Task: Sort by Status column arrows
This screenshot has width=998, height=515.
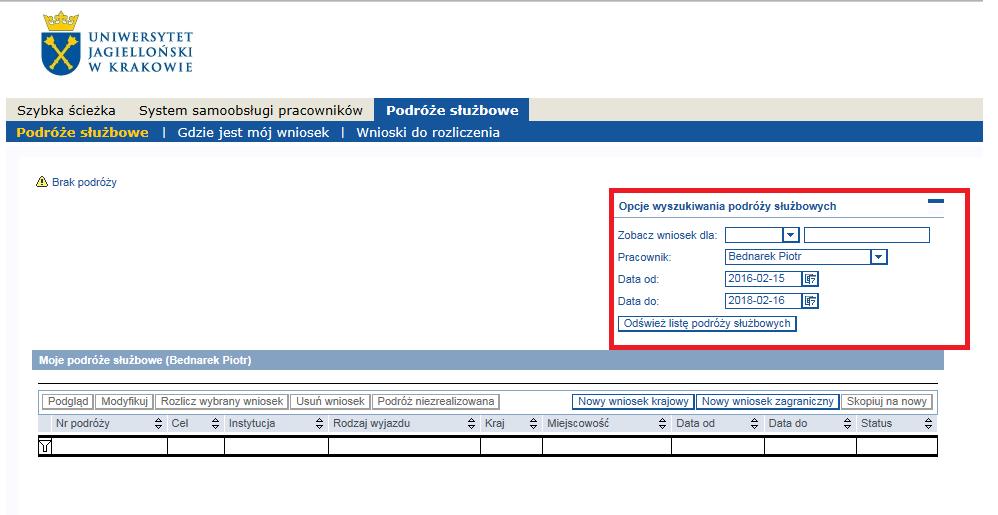Action: [929, 423]
